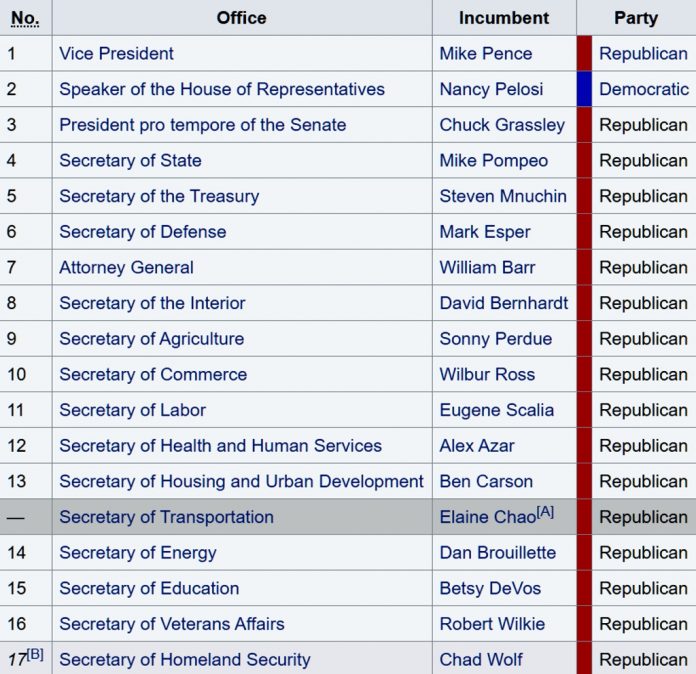
Task: Open the Secretary of Defense link
Action: click(x=142, y=232)
